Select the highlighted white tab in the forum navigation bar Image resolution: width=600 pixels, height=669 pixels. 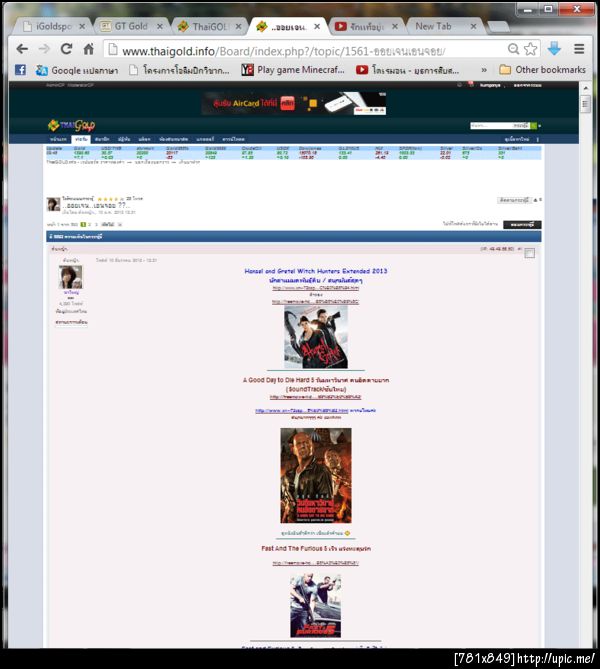coord(81,139)
